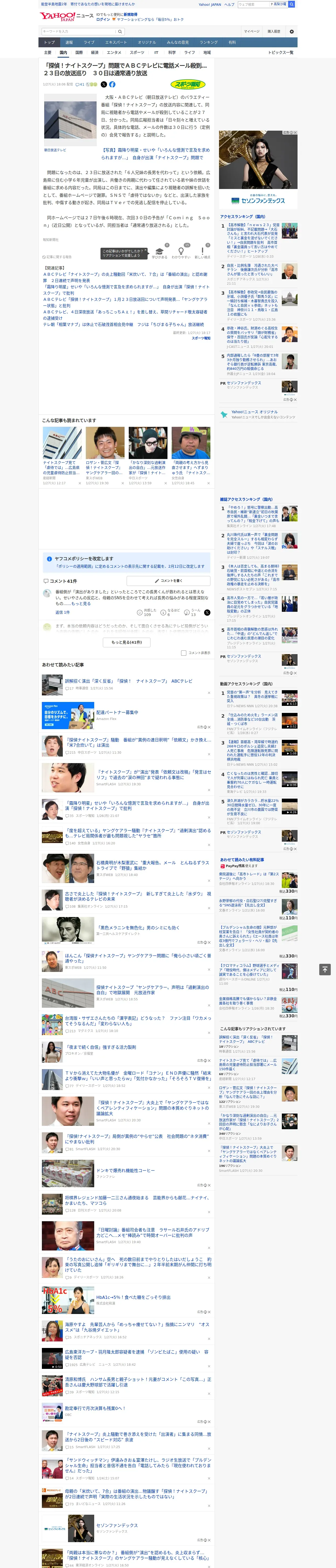Click the ログイン link

click(x=103, y=20)
